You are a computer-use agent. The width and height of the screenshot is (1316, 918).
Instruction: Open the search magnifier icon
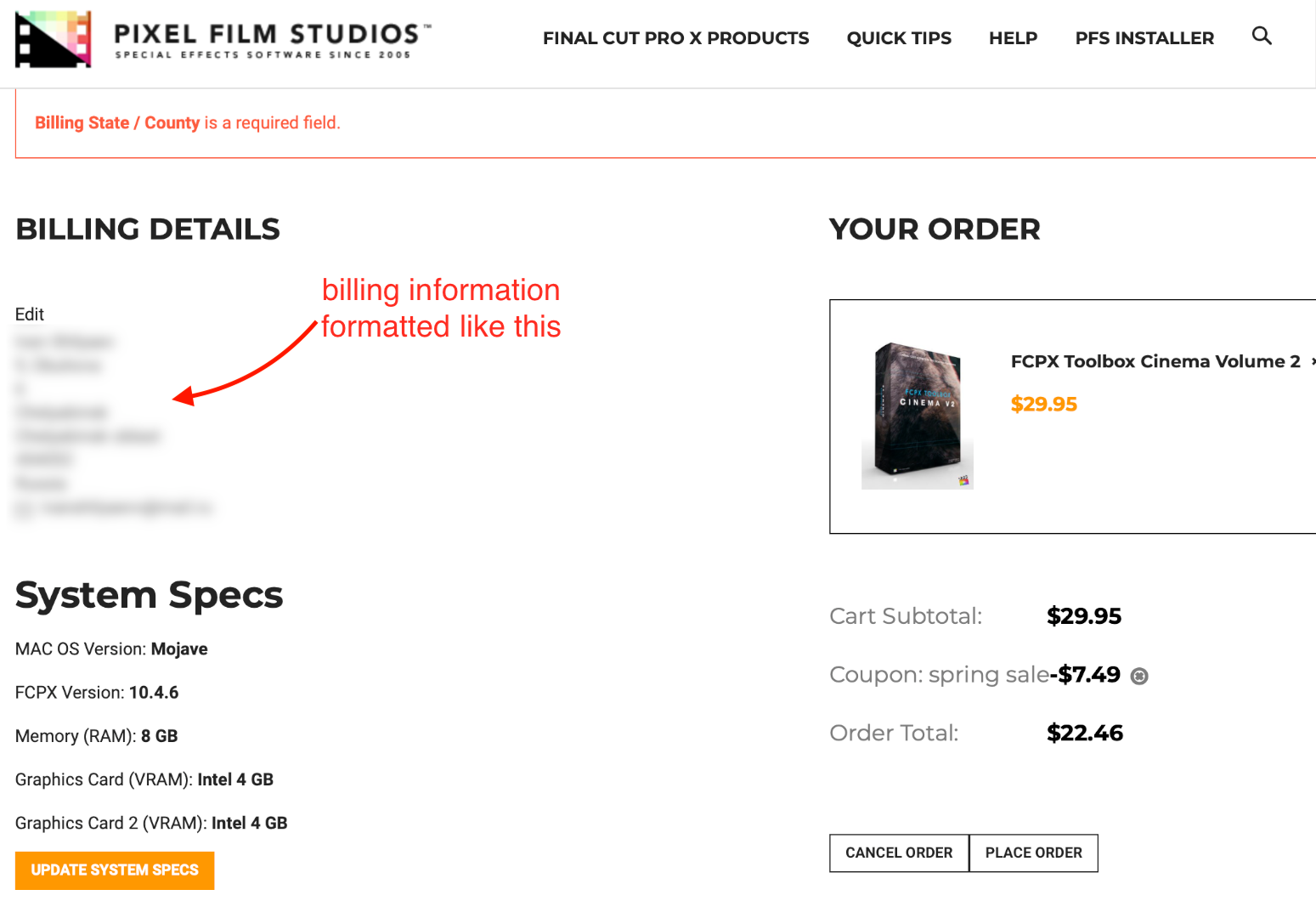tap(1262, 36)
